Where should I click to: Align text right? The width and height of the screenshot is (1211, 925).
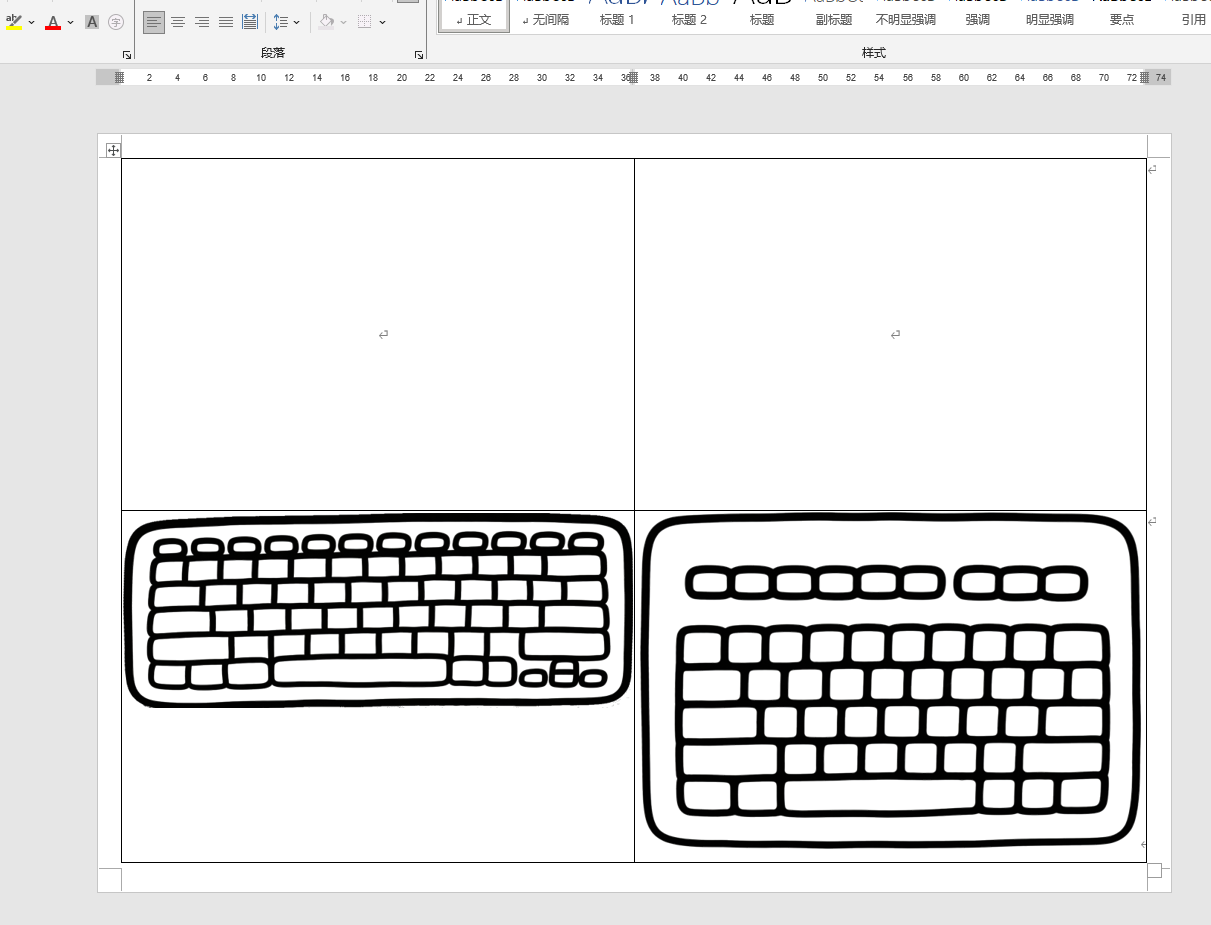point(202,22)
